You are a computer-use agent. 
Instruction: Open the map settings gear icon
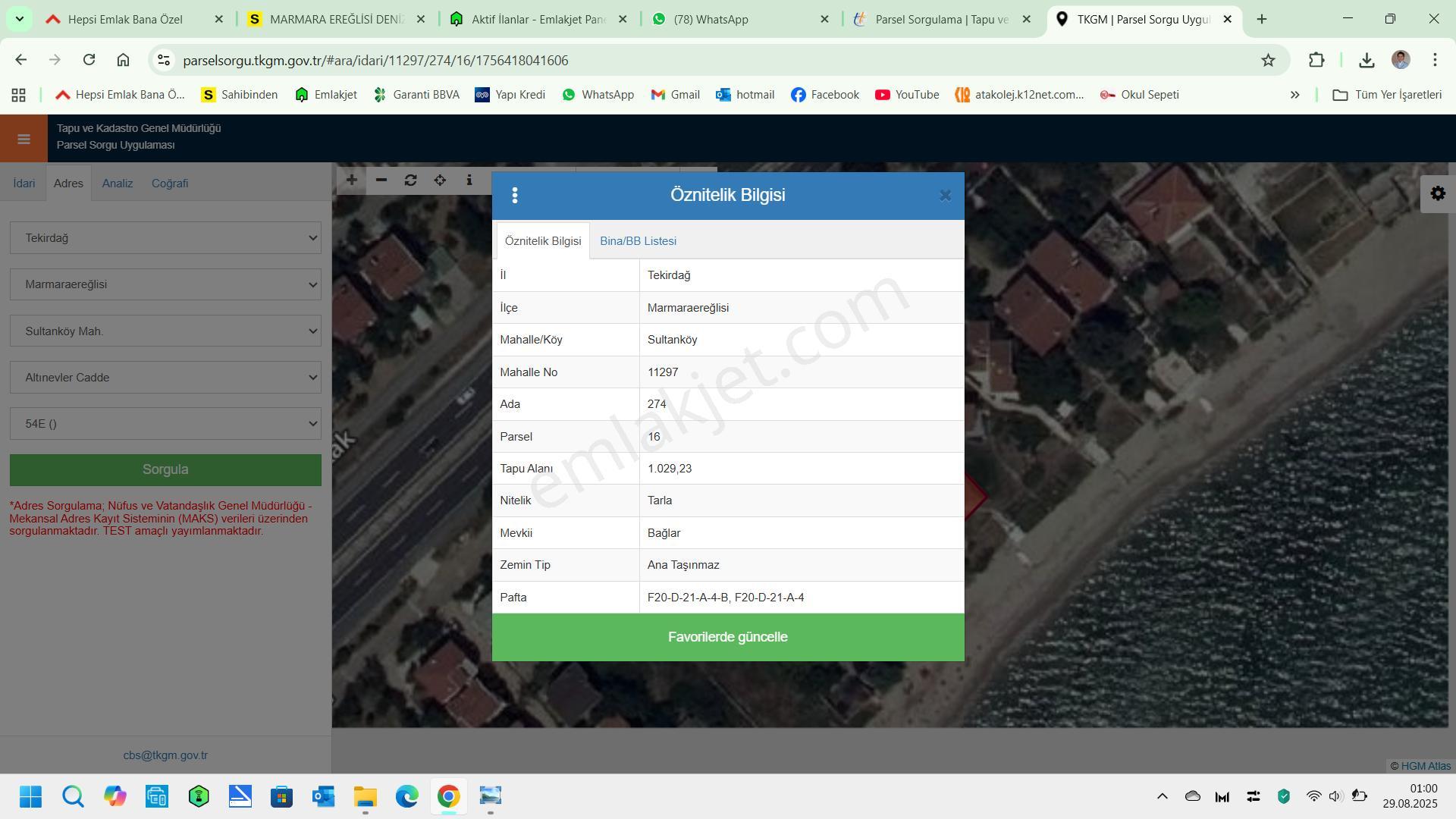coord(1438,193)
